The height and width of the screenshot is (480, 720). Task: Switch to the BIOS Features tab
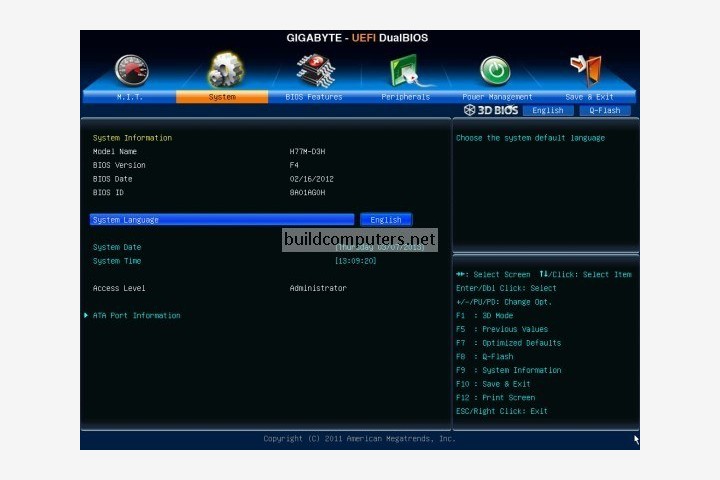[x=314, y=97]
